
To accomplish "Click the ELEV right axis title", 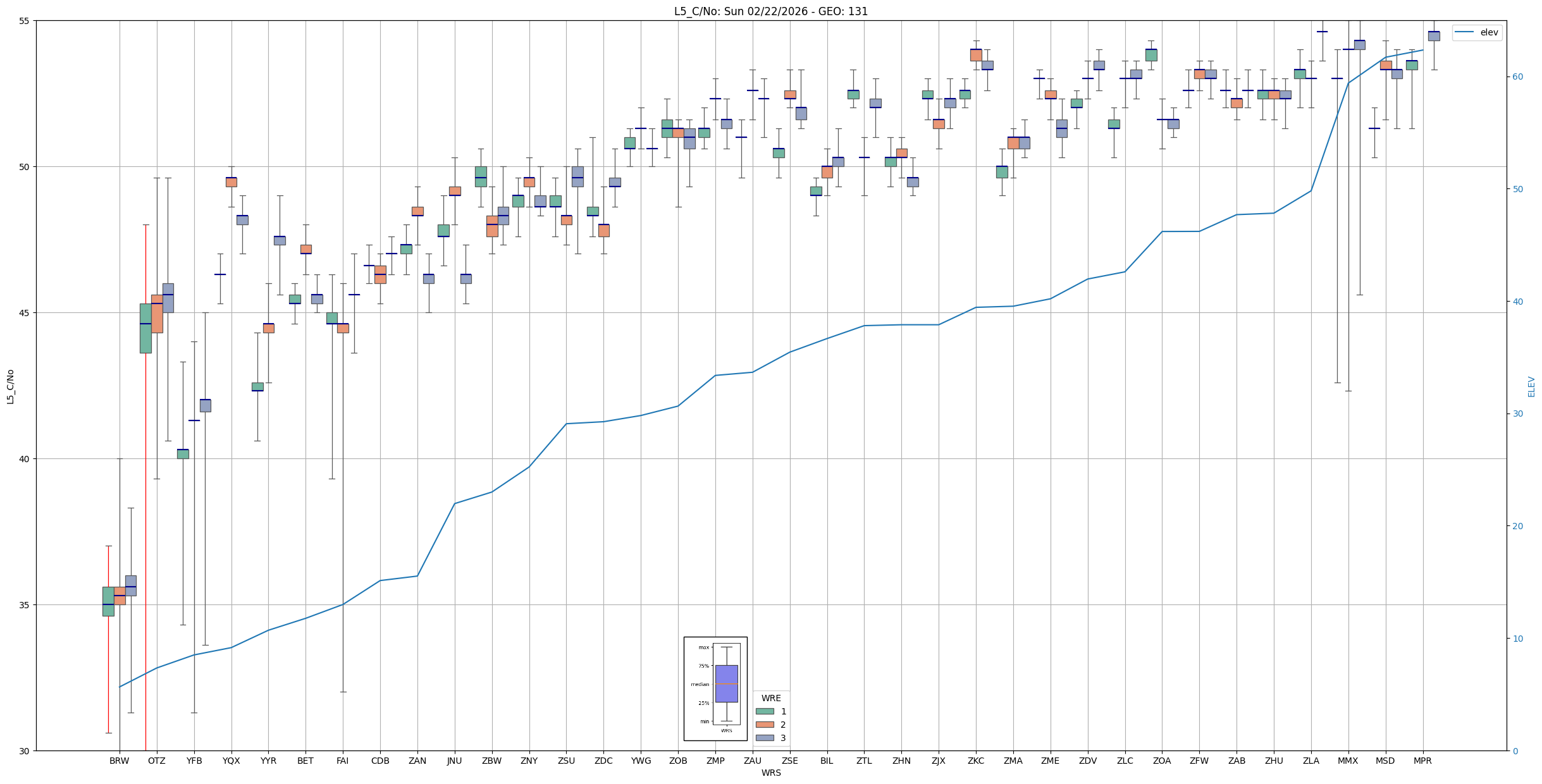I will click(1531, 386).
